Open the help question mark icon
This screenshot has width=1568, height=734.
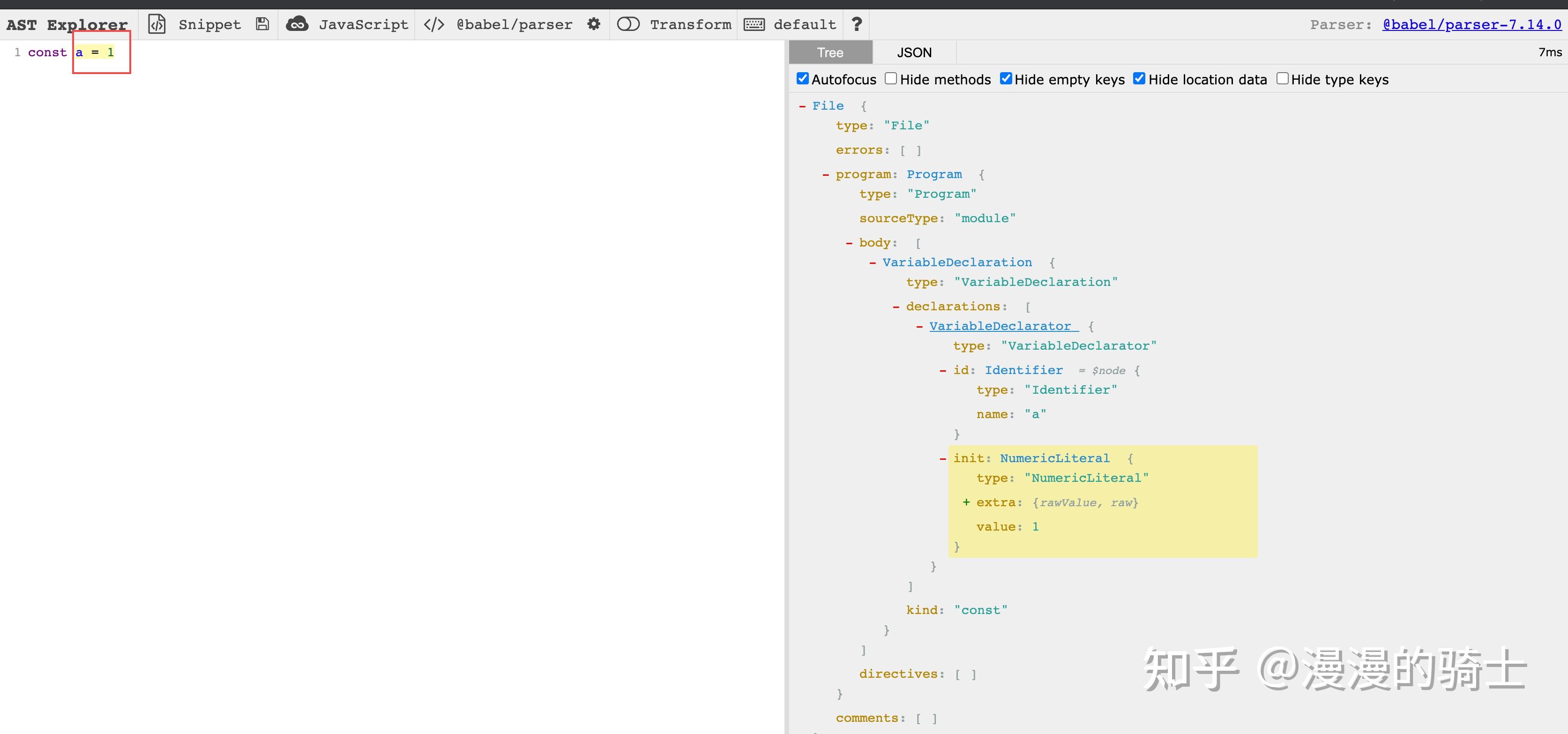[857, 24]
